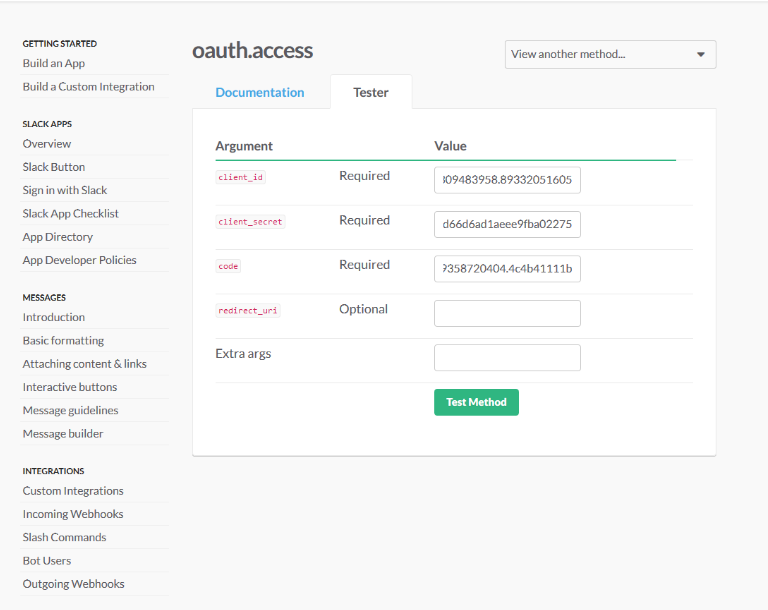Click the client_secret argument label
The width and height of the screenshot is (768, 610).
pyautogui.click(x=250, y=222)
